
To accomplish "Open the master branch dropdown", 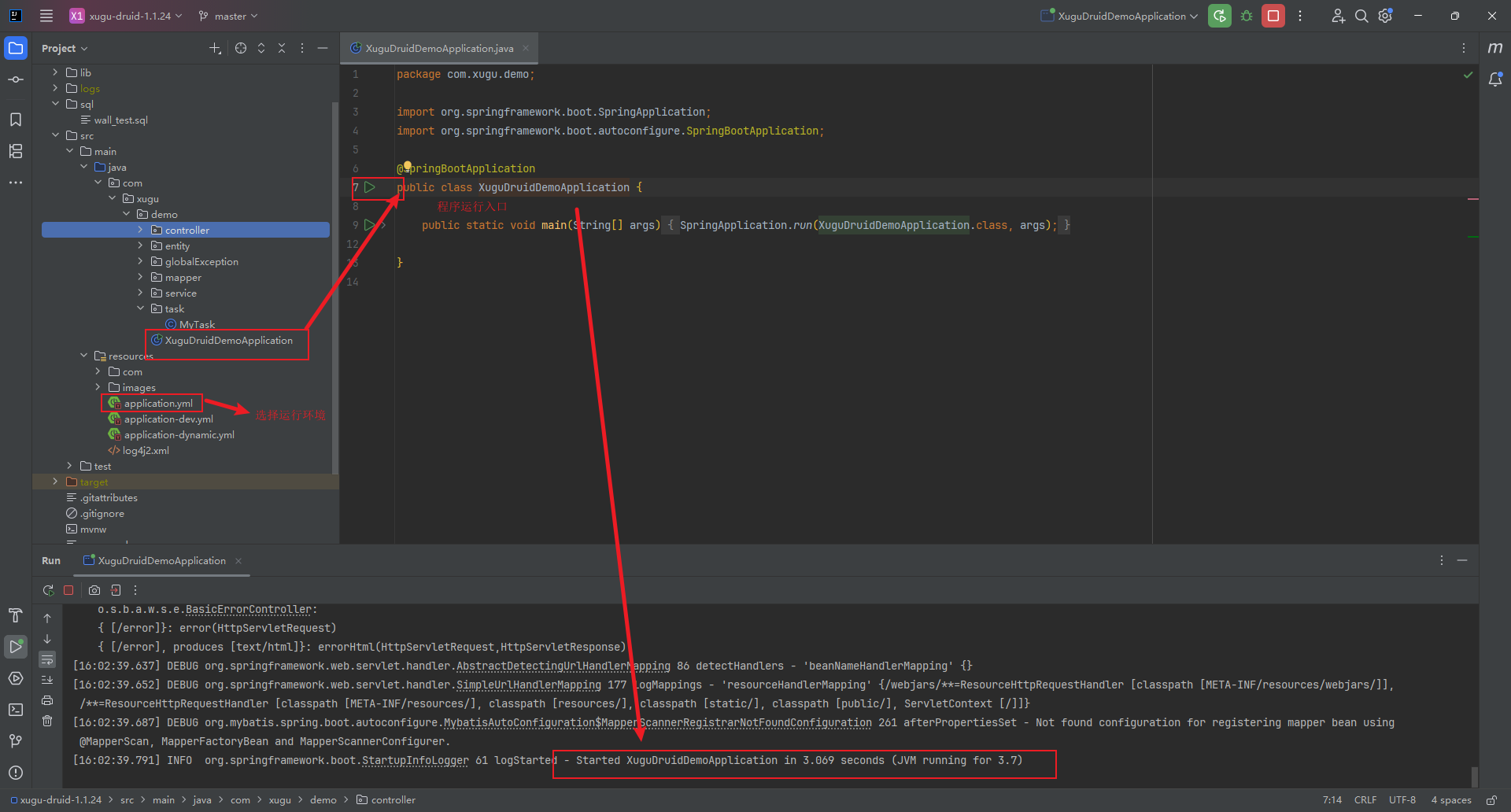I will (229, 16).
